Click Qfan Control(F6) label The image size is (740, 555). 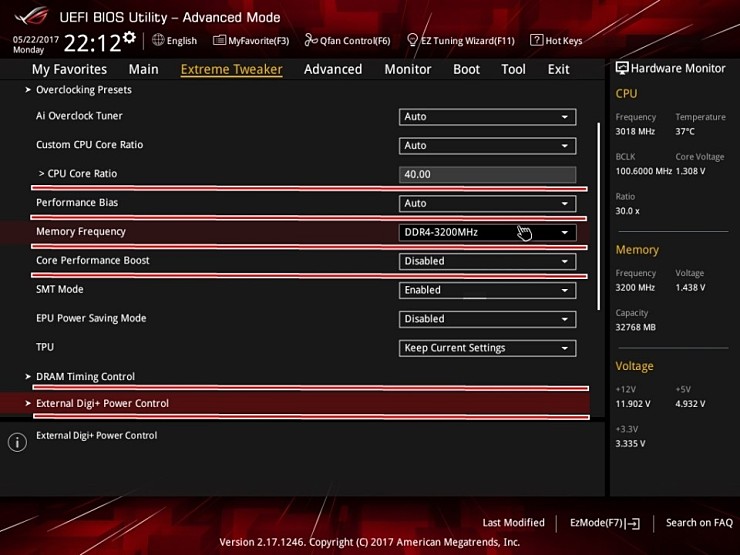pyautogui.click(x=355, y=41)
